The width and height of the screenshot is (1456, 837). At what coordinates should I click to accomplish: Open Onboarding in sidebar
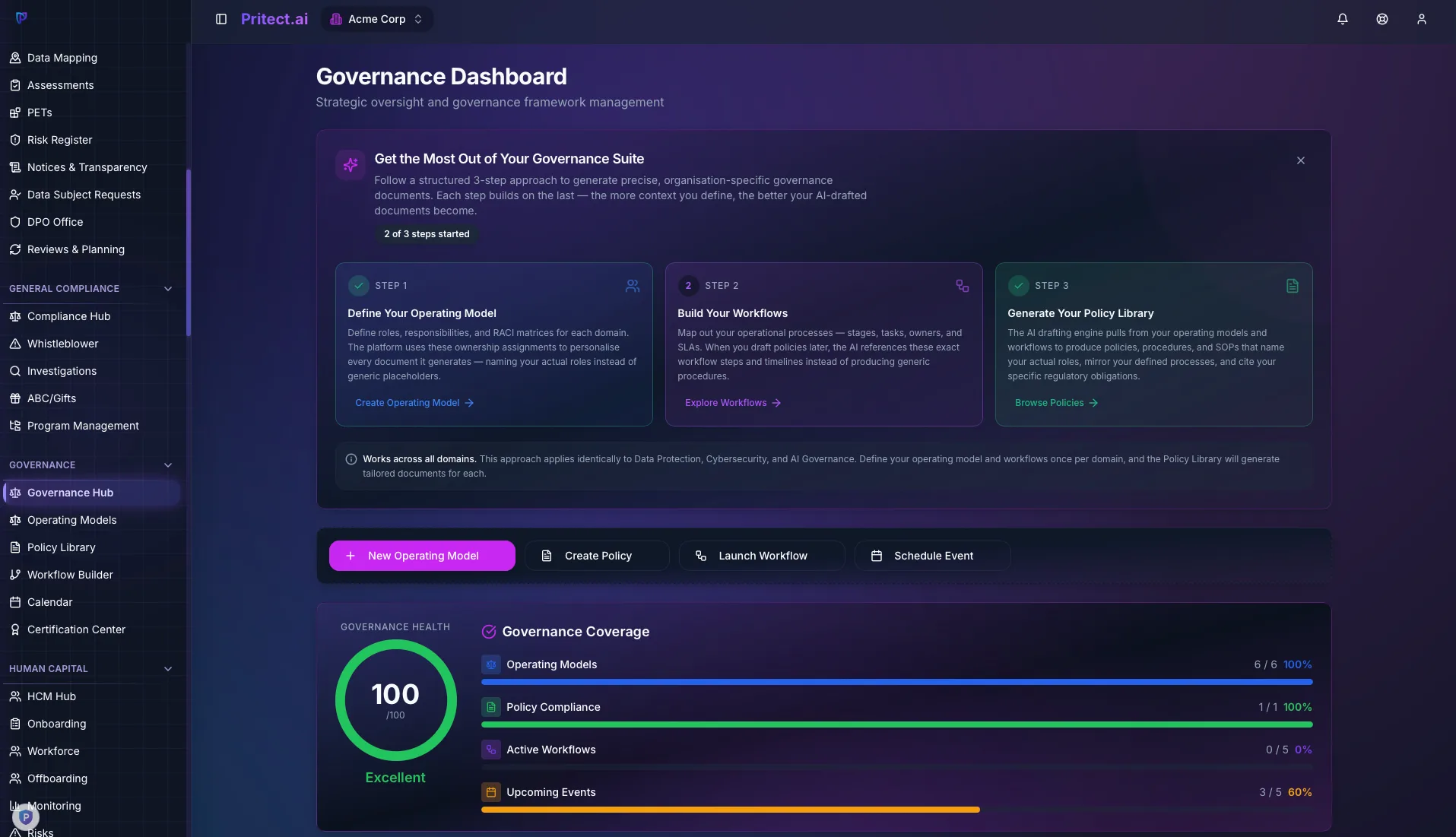pyautogui.click(x=91, y=724)
